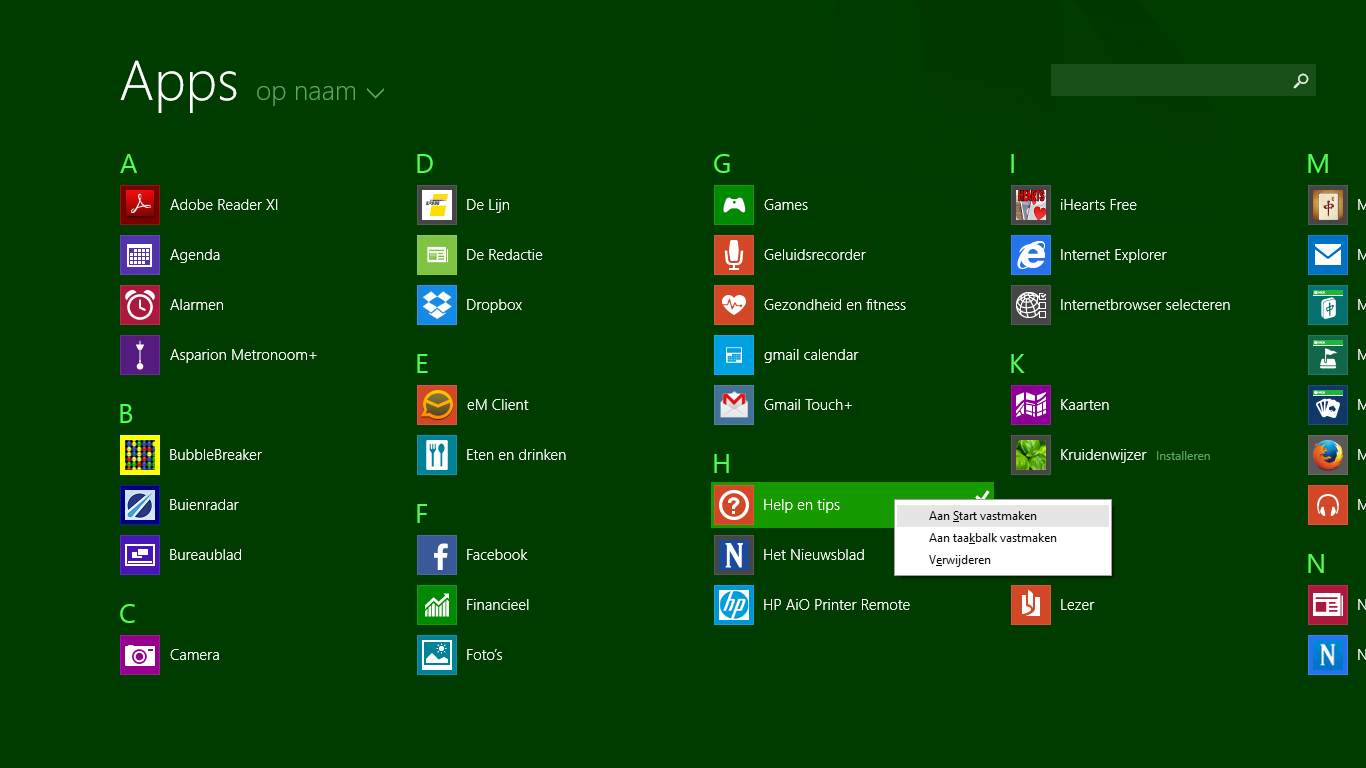
Task: Choose 'Verwijderen' in the context menu
Action: click(1003, 560)
